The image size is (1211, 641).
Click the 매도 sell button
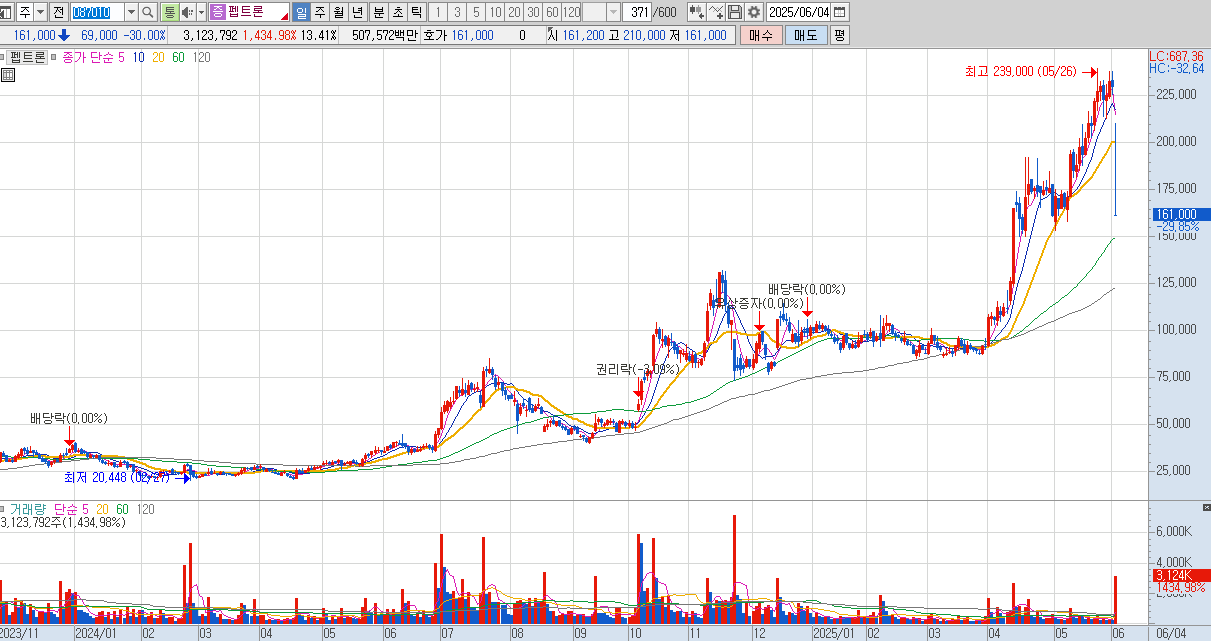coord(806,35)
